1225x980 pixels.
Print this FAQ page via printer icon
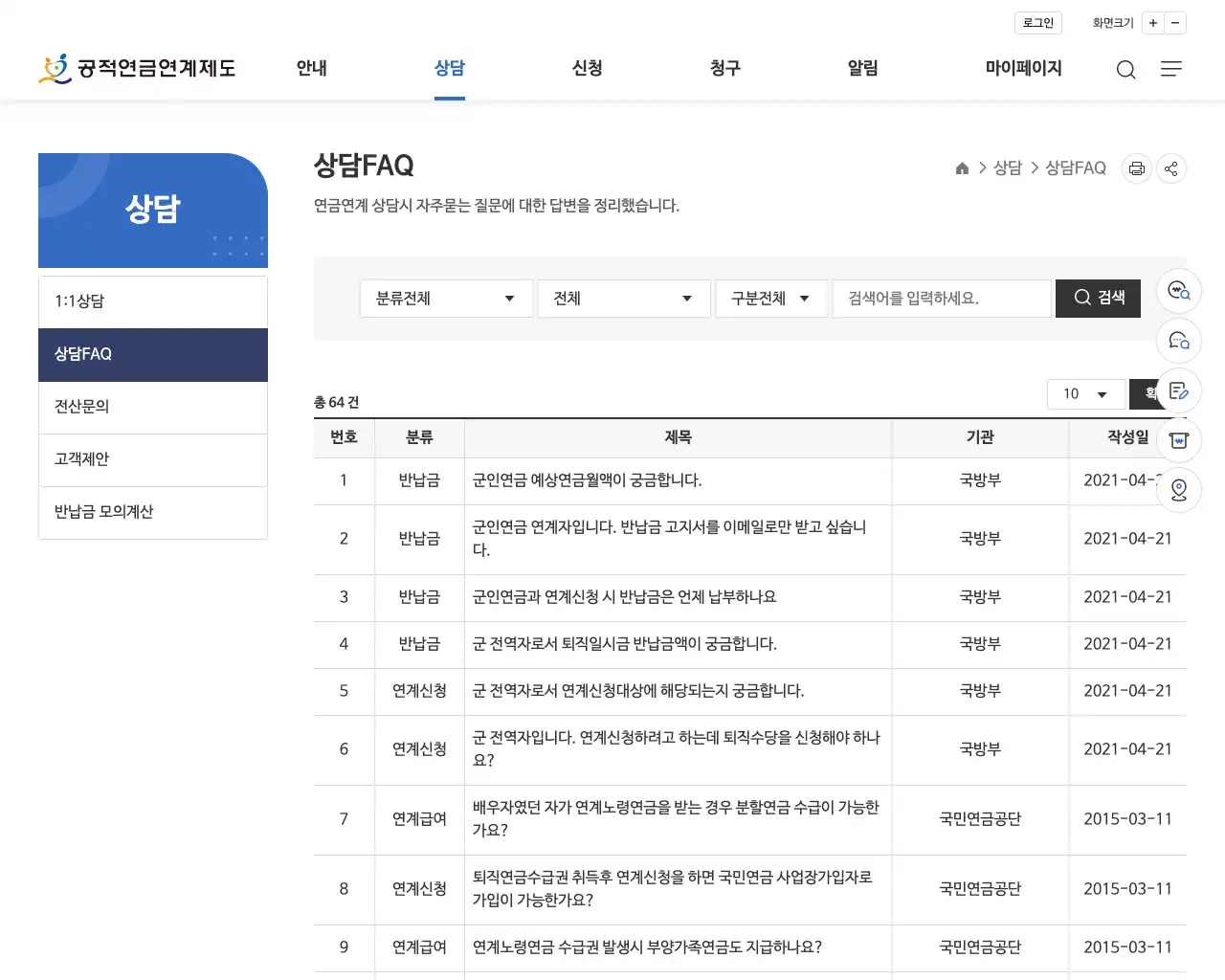(1136, 168)
